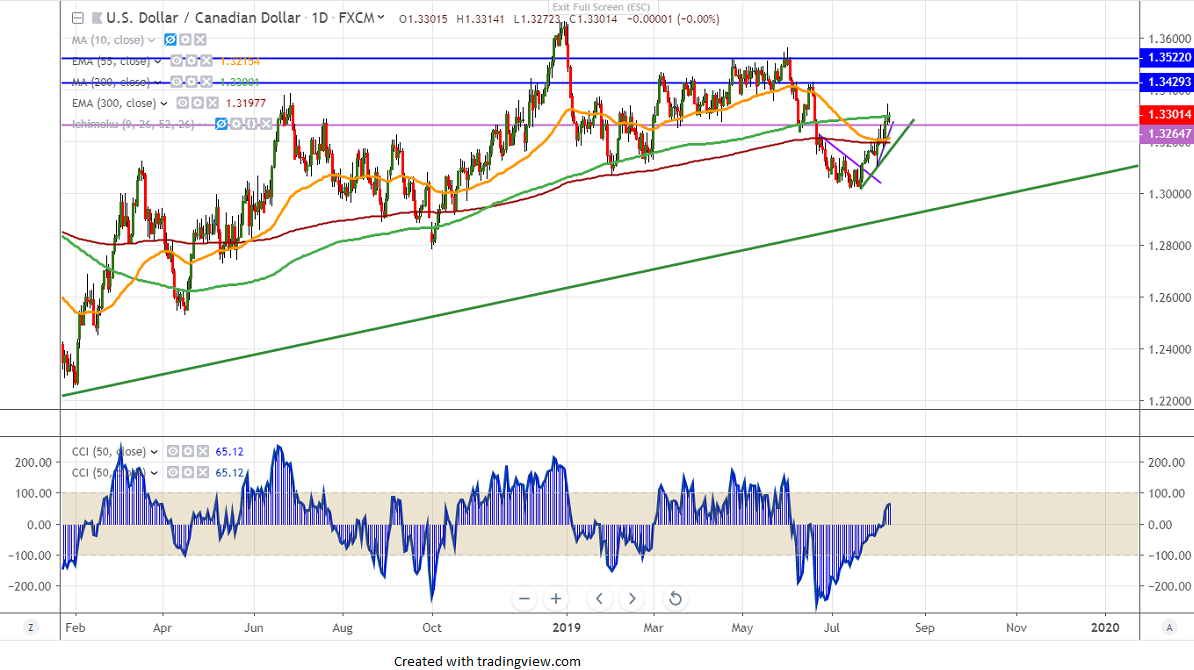Show the hidden MA (10, close) indicator

point(170,40)
